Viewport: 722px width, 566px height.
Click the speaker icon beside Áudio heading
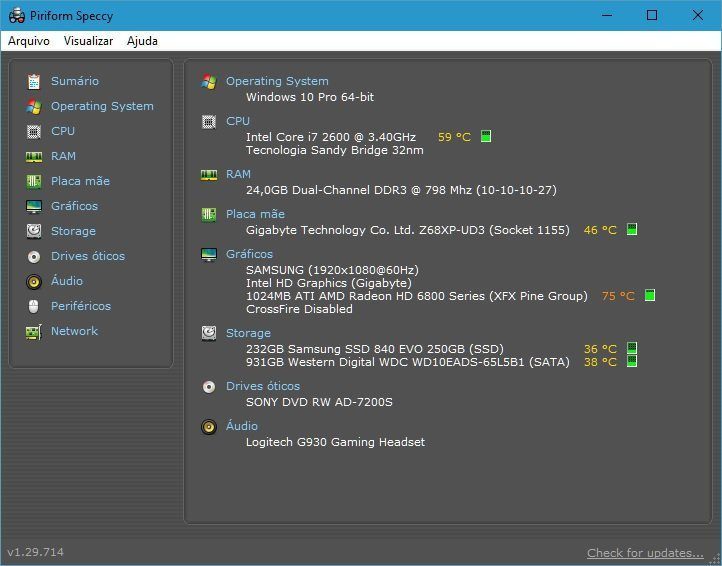(209, 427)
